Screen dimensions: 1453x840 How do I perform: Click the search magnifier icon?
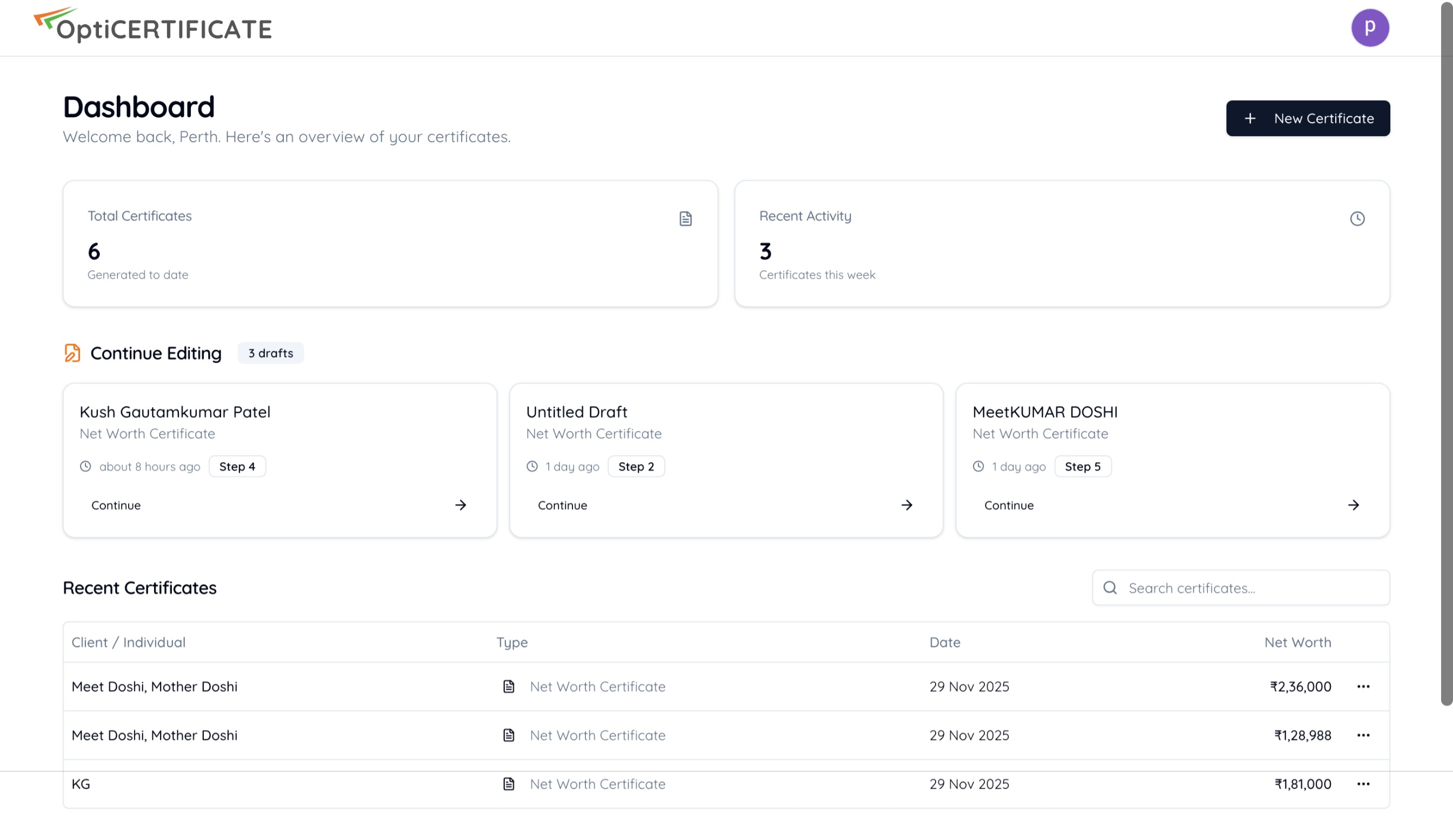[x=1110, y=588]
